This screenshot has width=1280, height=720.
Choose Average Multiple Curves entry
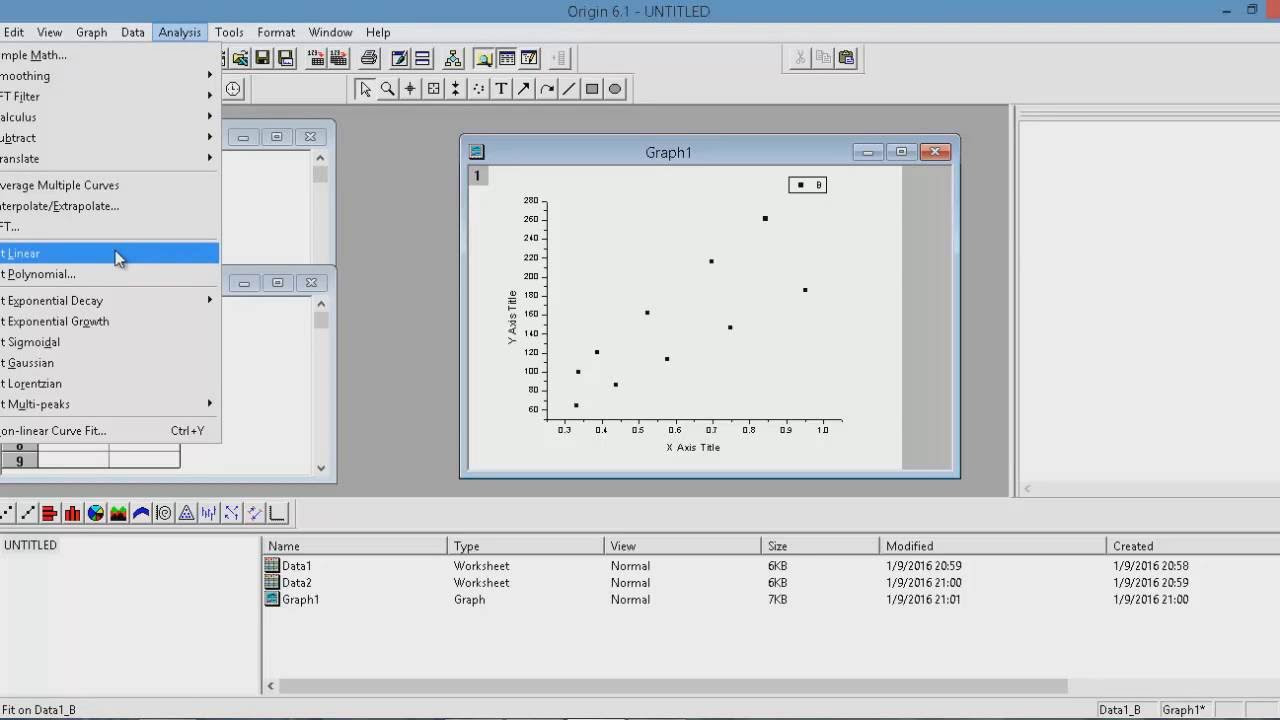click(108, 185)
